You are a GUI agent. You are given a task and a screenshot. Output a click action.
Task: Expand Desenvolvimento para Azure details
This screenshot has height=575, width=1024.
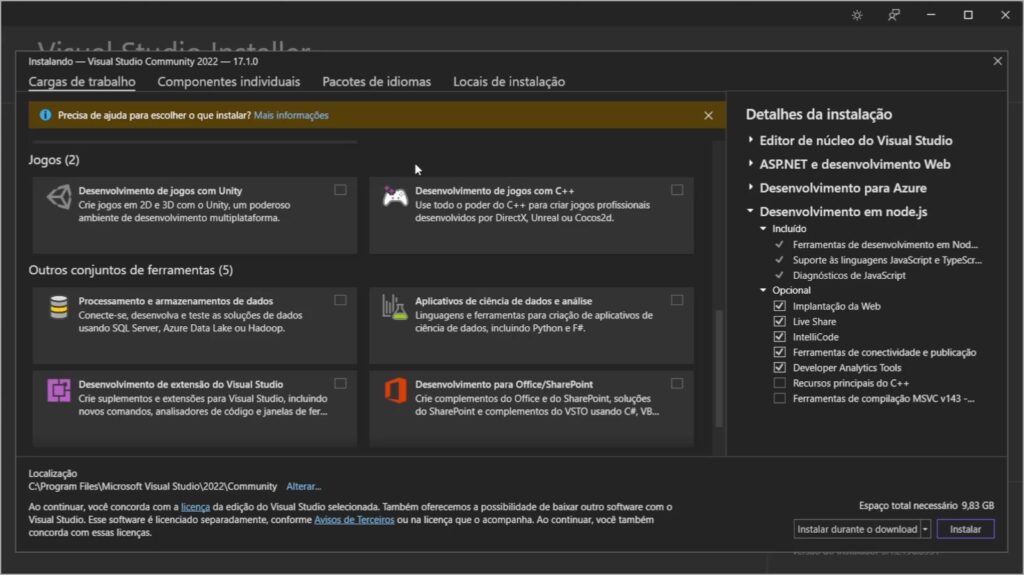click(x=750, y=187)
